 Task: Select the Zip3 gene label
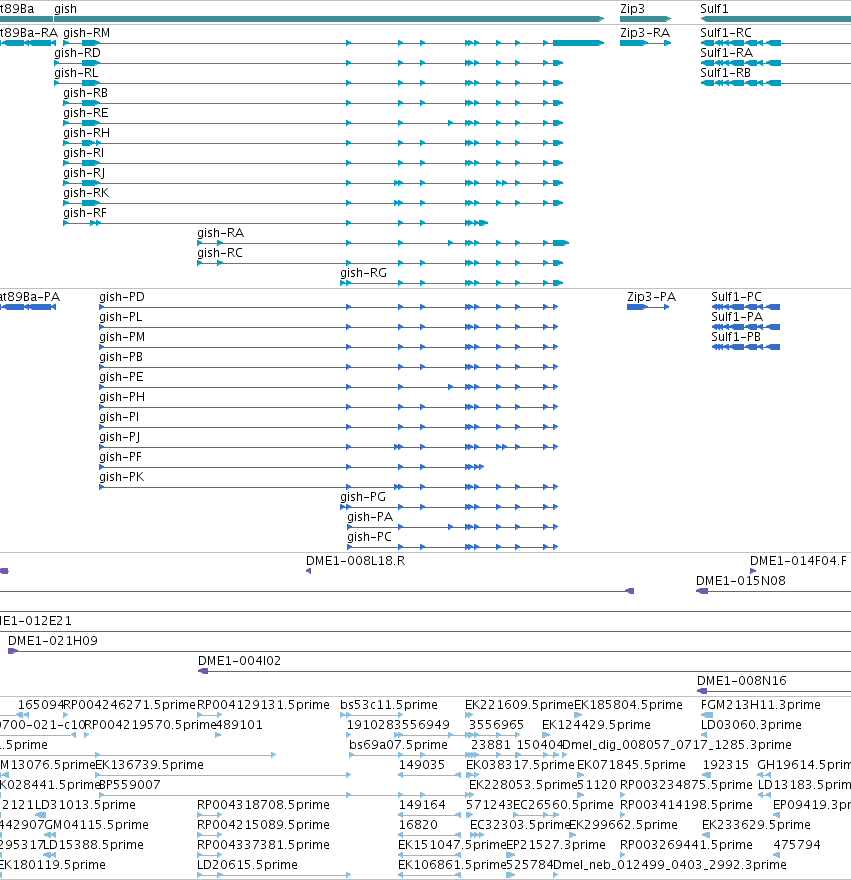[x=632, y=9]
